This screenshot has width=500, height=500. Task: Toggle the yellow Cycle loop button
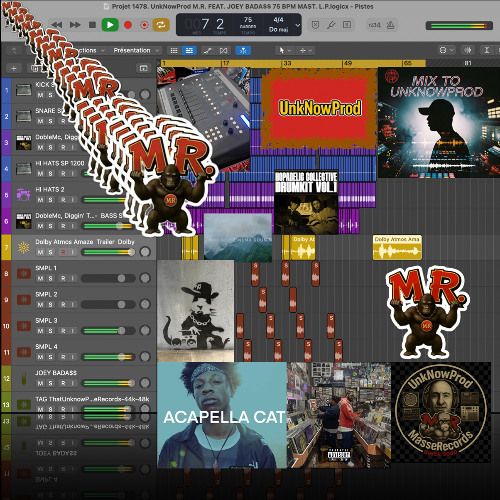click(x=161, y=25)
